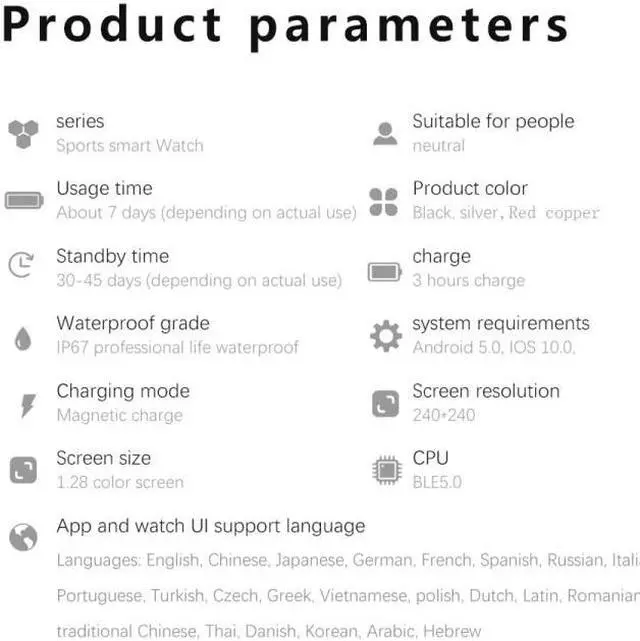Image resolution: width=640 pixels, height=641 pixels.
Task: Click the CPU chip icon
Action: click(386, 470)
